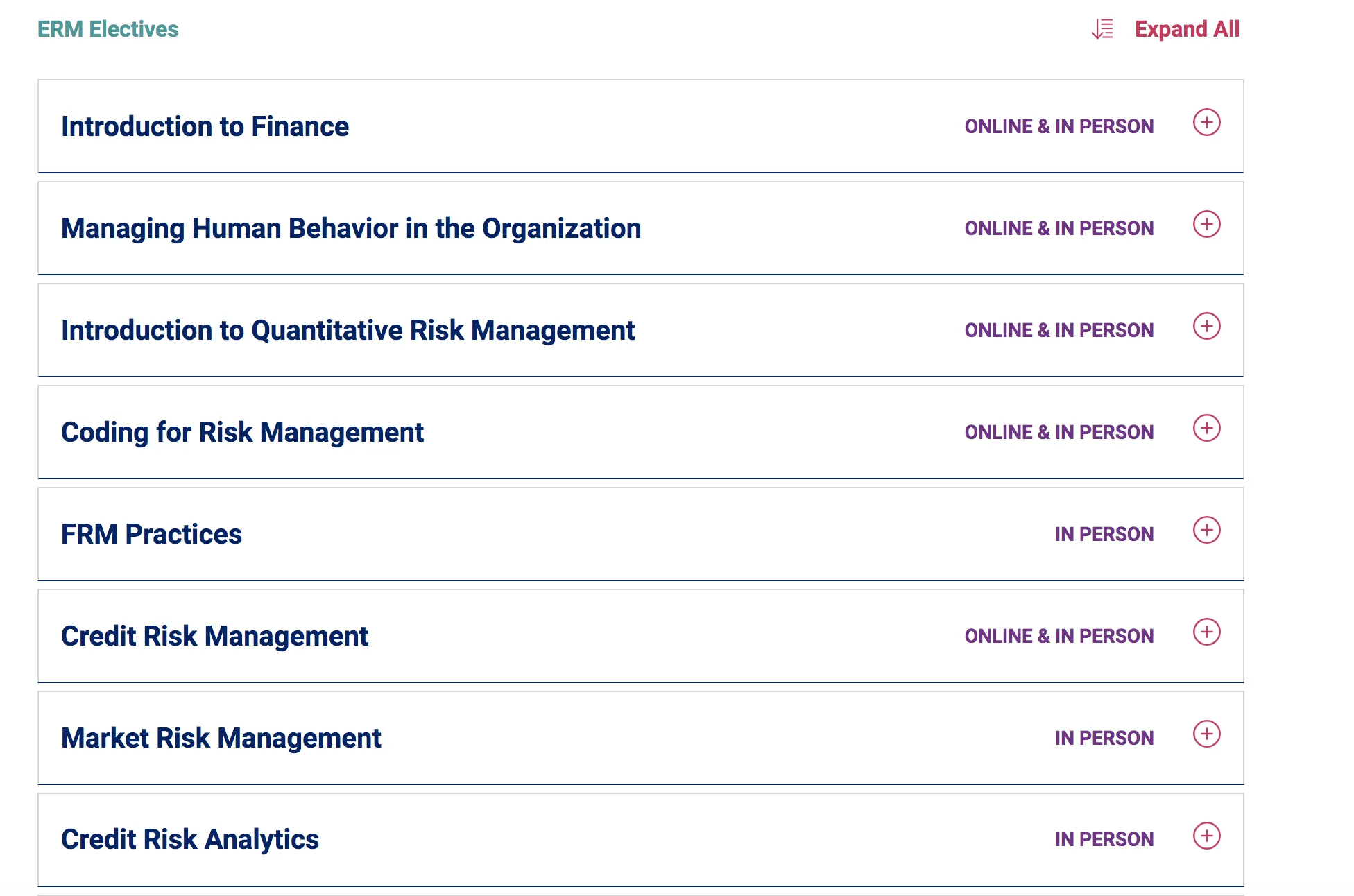Click the Credit Risk Analytics heading

pos(190,840)
